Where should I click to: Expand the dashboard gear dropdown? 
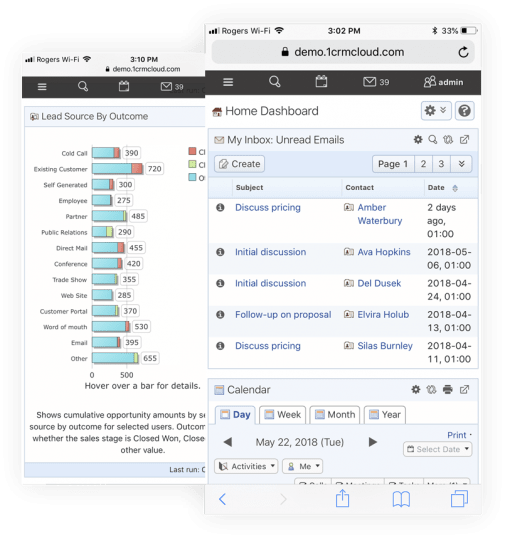tap(436, 111)
